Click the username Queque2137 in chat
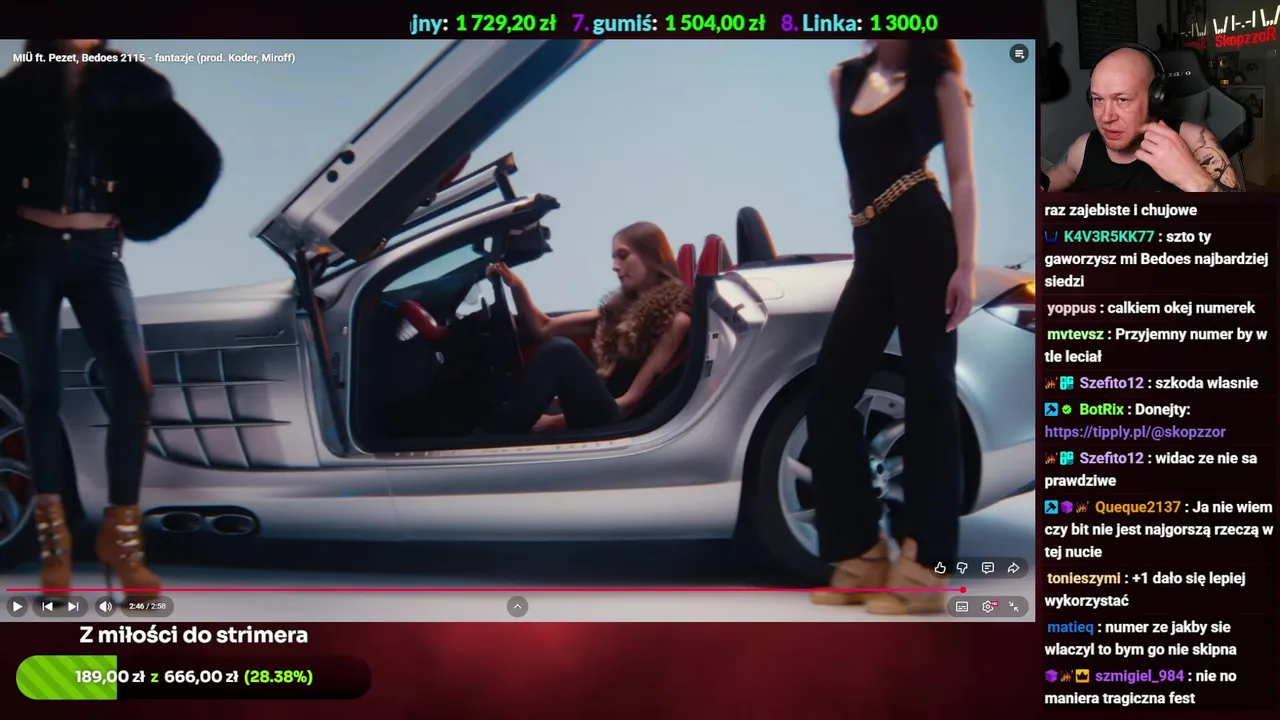 tap(1138, 507)
